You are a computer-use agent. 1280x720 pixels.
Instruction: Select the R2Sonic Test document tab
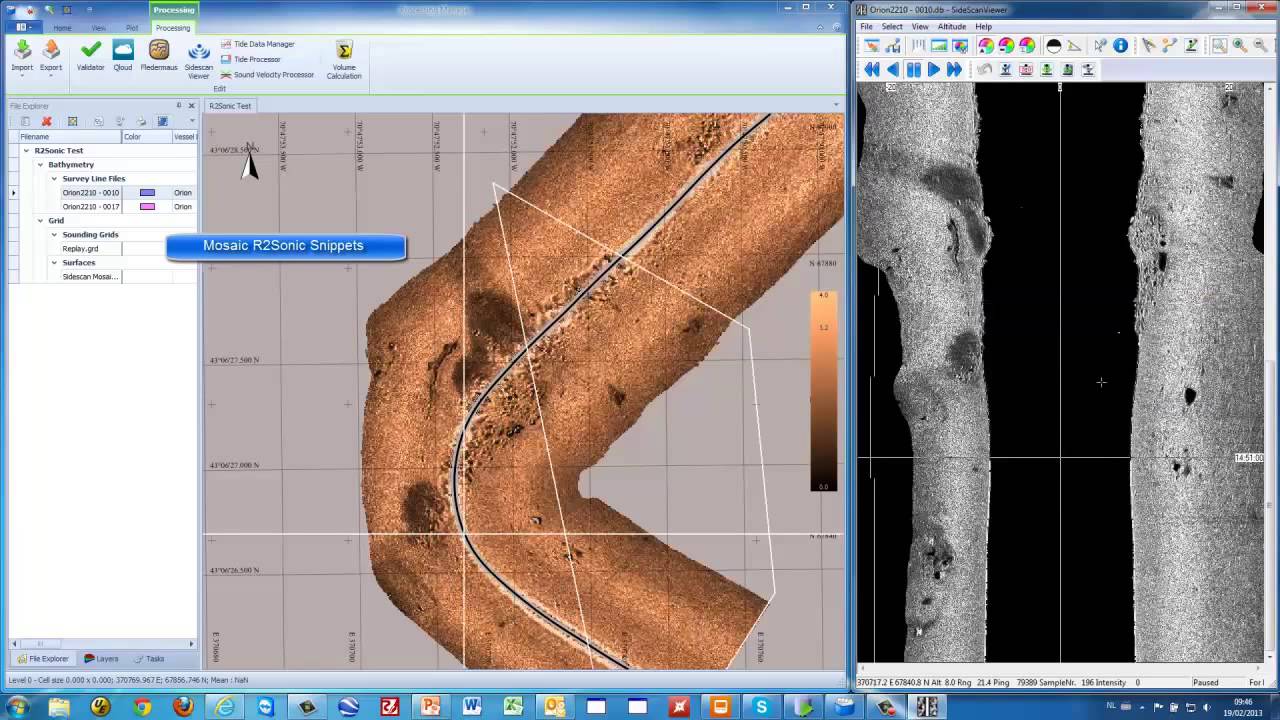230,106
